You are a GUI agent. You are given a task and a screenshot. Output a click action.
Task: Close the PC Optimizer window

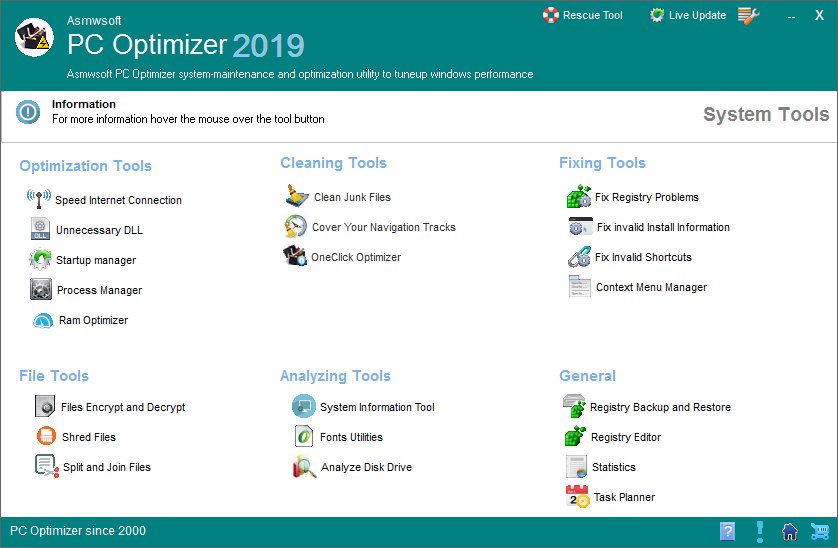tap(819, 15)
